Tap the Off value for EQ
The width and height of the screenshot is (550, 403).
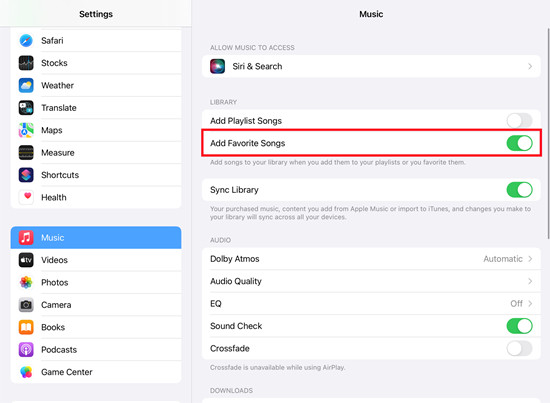click(516, 304)
